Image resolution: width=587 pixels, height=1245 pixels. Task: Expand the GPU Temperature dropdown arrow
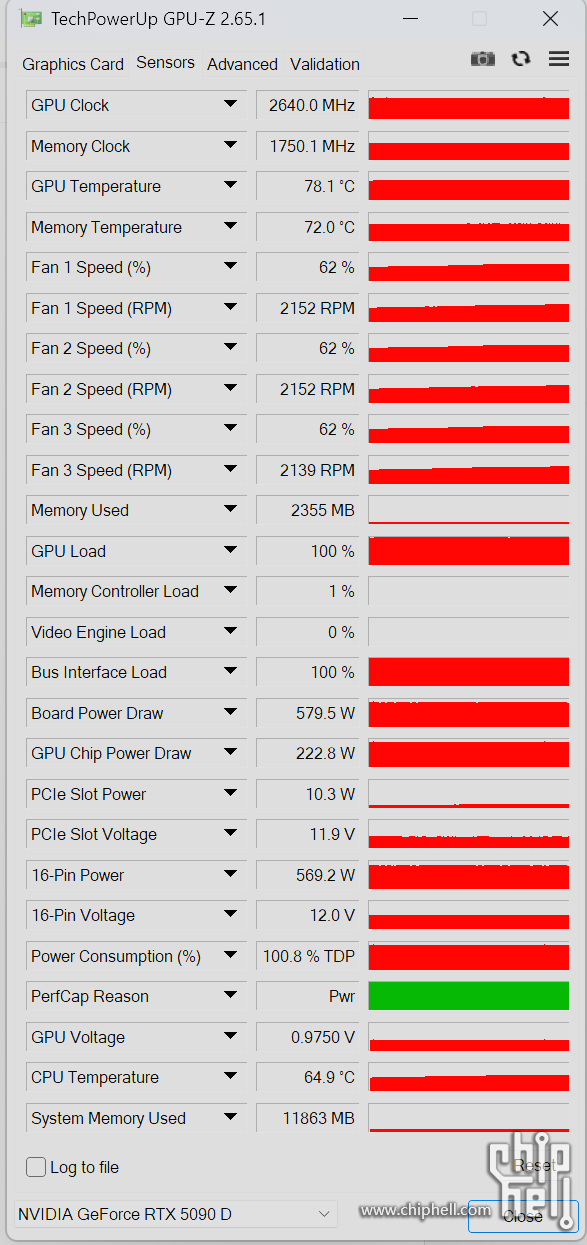coord(230,185)
